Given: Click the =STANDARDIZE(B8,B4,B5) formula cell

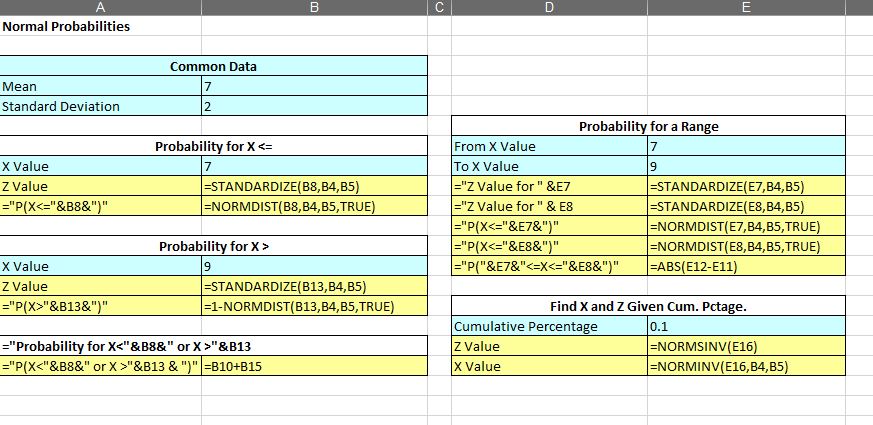Looking at the screenshot, I should [x=315, y=186].
